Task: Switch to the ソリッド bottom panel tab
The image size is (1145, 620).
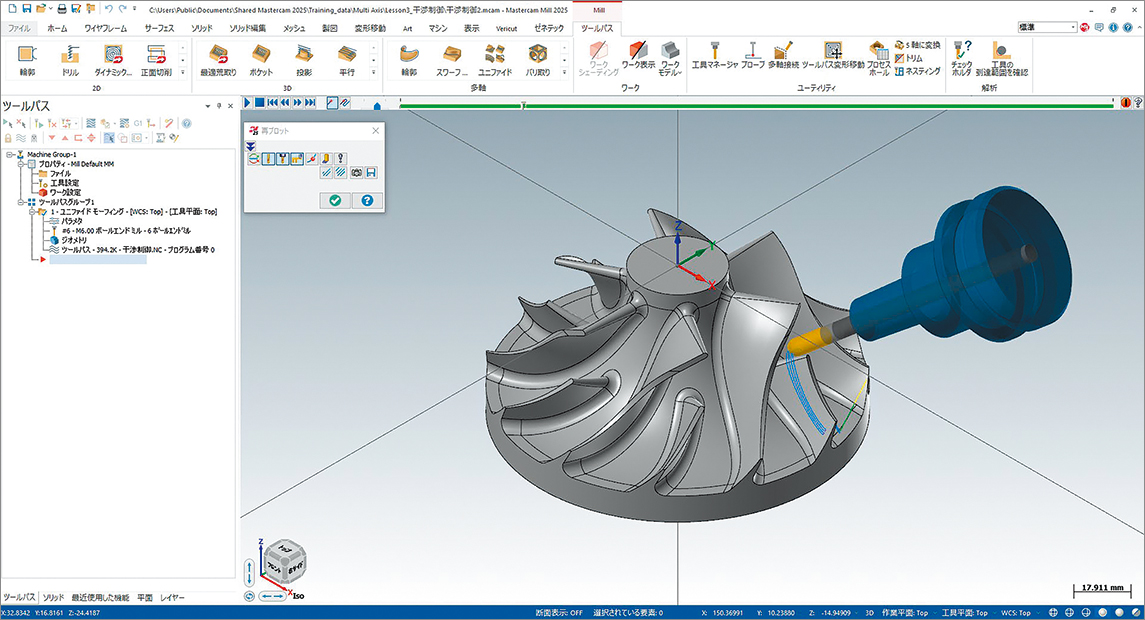Action: coord(53,597)
